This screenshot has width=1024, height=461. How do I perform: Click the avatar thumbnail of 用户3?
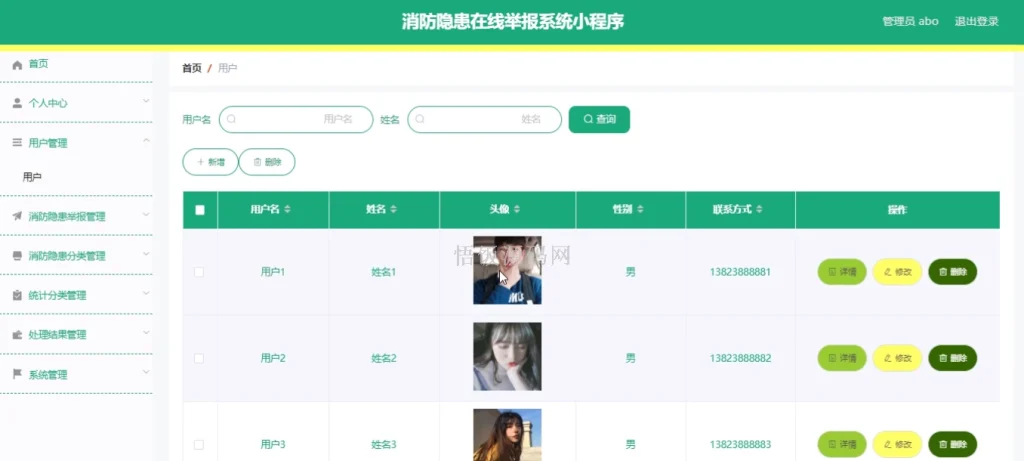507,435
